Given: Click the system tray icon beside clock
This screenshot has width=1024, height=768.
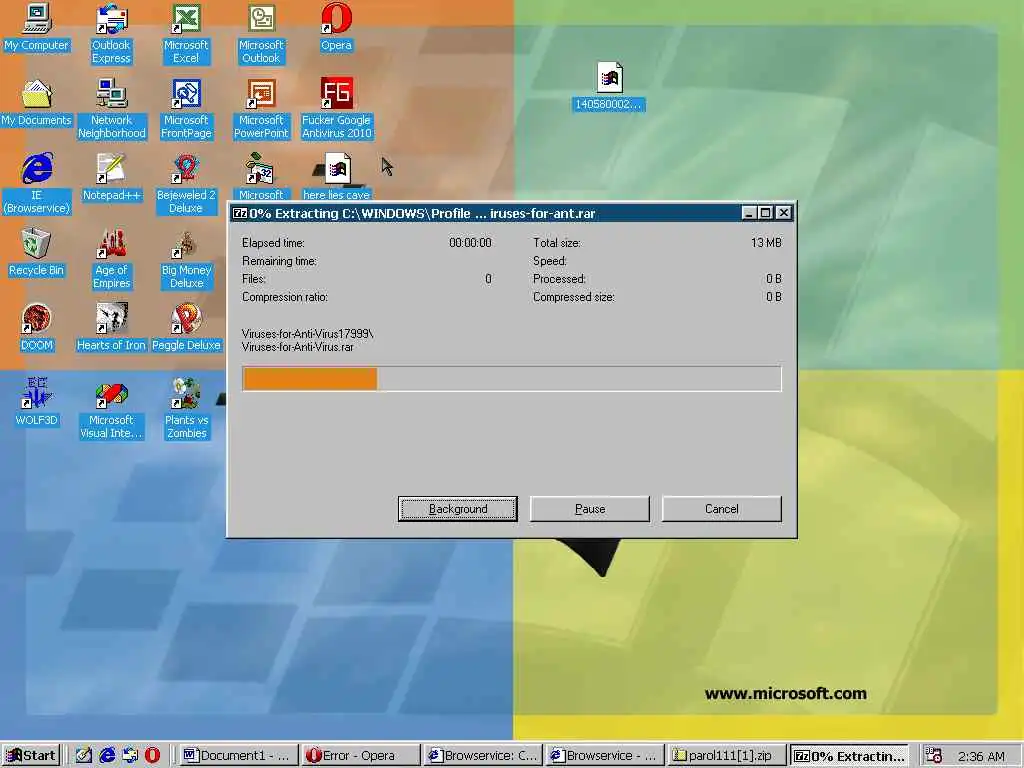Looking at the screenshot, I should [934, 755].
